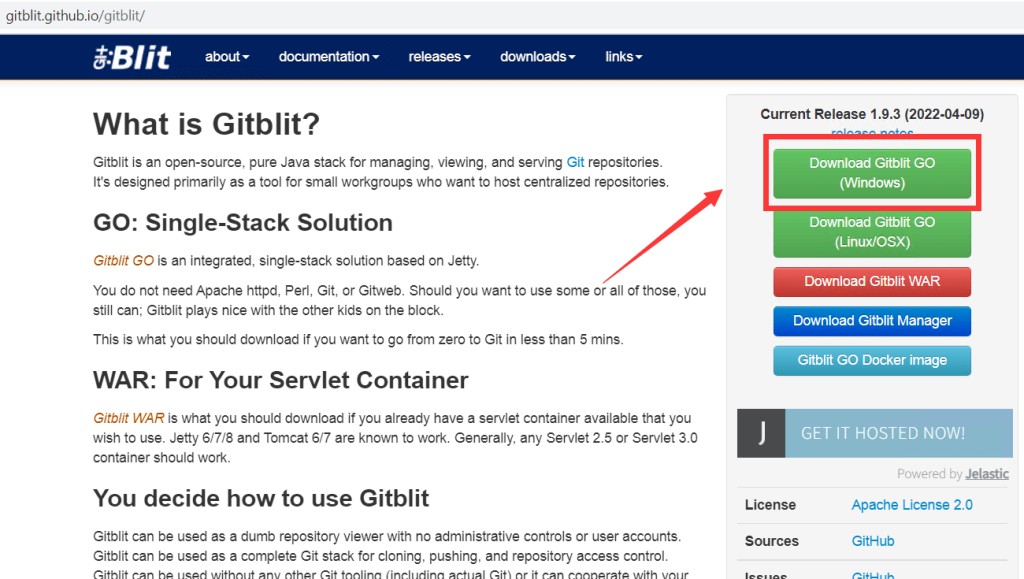
Task: Open the about dropdown menu
Action: [x=227, y=57]
